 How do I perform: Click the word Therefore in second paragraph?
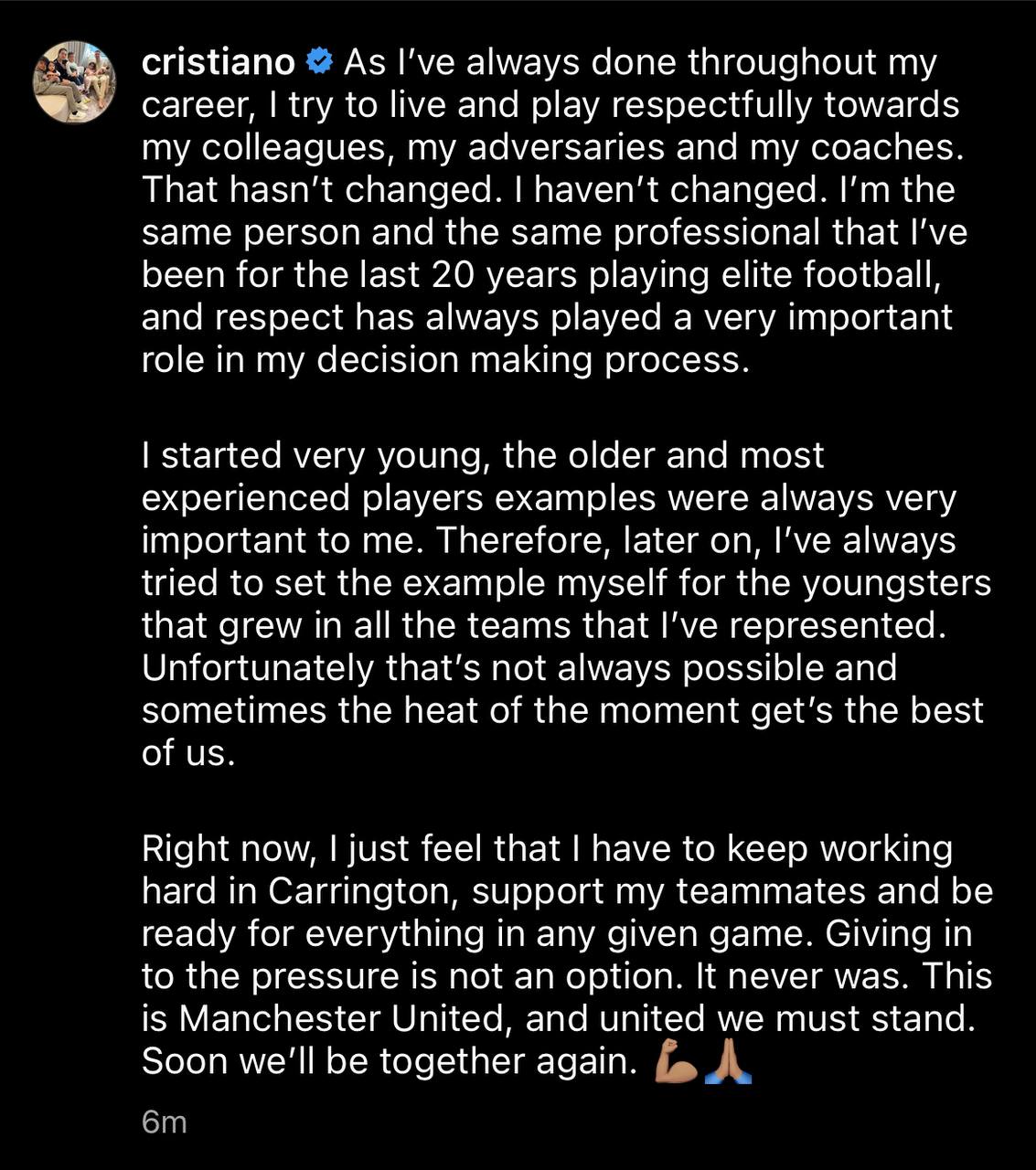tap(518, 541)
